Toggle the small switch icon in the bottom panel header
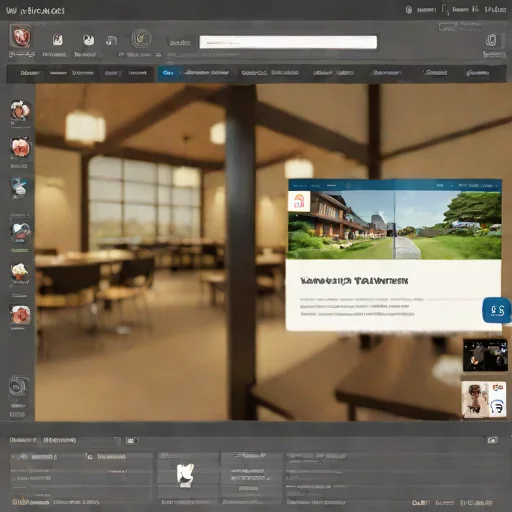The image size is (512, 512). pyautogui.click(x=132, y=441)
